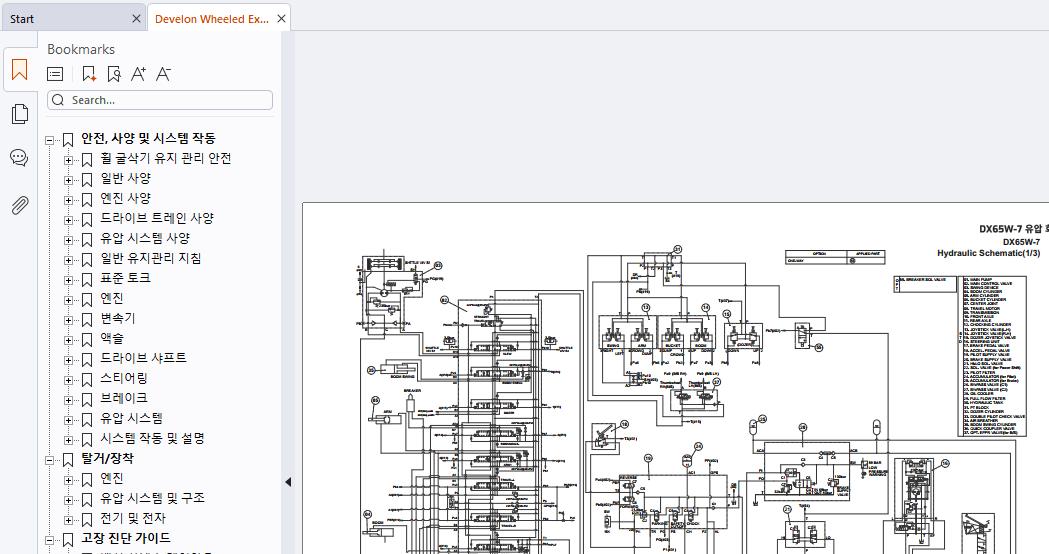Viewport: 1049px width, 554px height.
Task: Open the Bookmarks panel icon in sidebar
Action: pyautogui.click(x=19, y=70)
